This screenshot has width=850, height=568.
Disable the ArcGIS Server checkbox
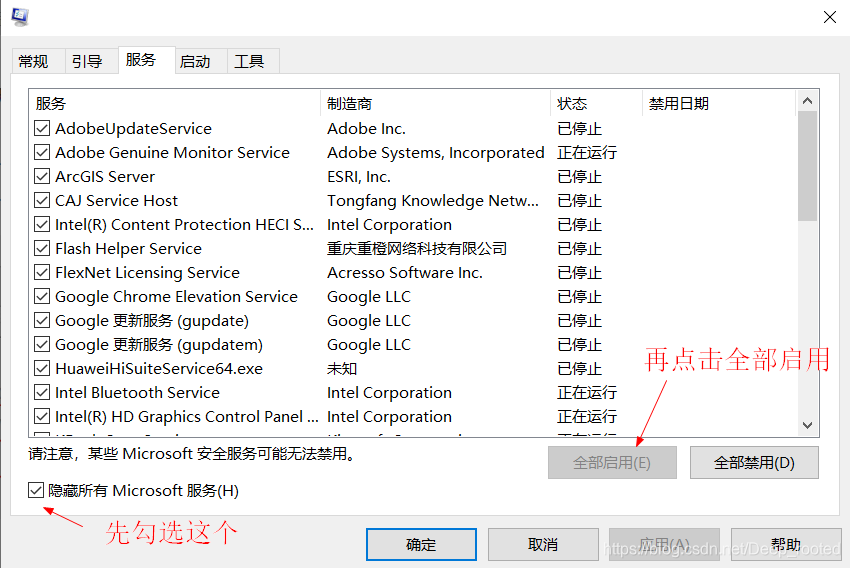click(42, 177)
